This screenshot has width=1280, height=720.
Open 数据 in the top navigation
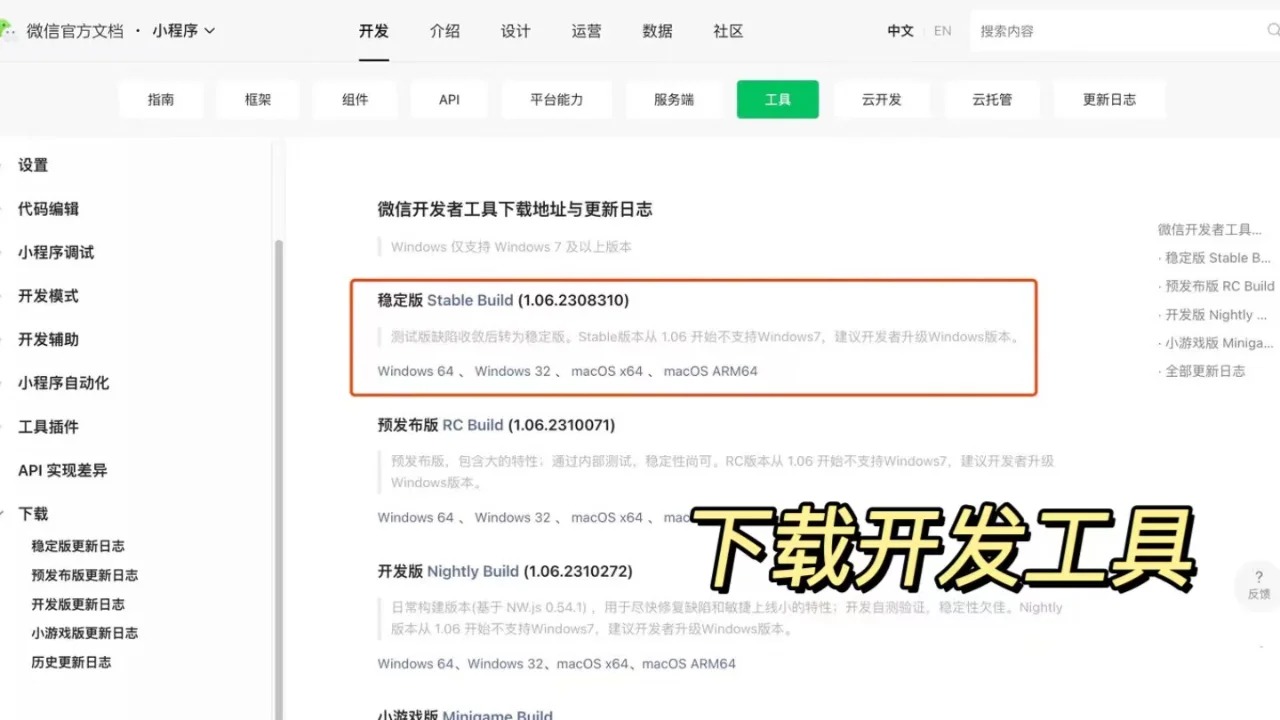click(x=658, y=31)
